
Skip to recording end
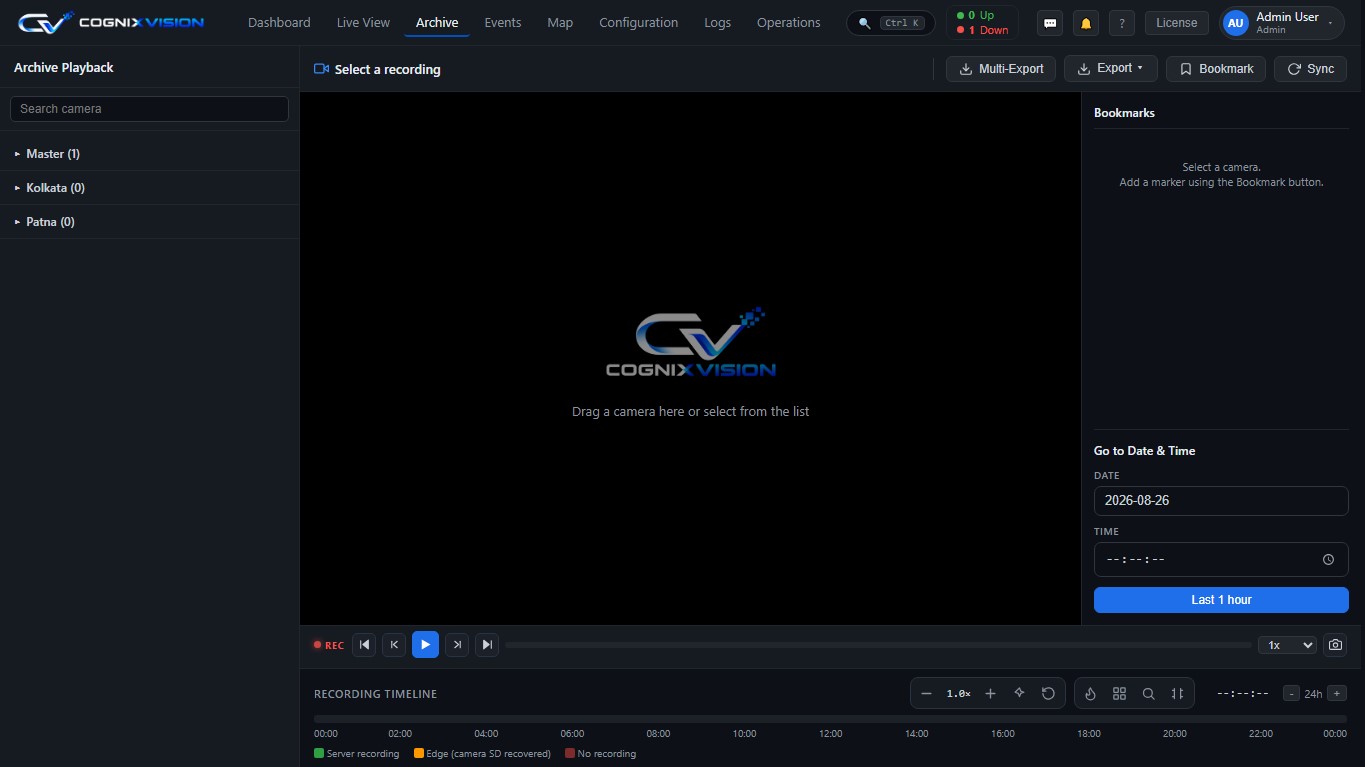pyautogui.click(x=487, y=645)
